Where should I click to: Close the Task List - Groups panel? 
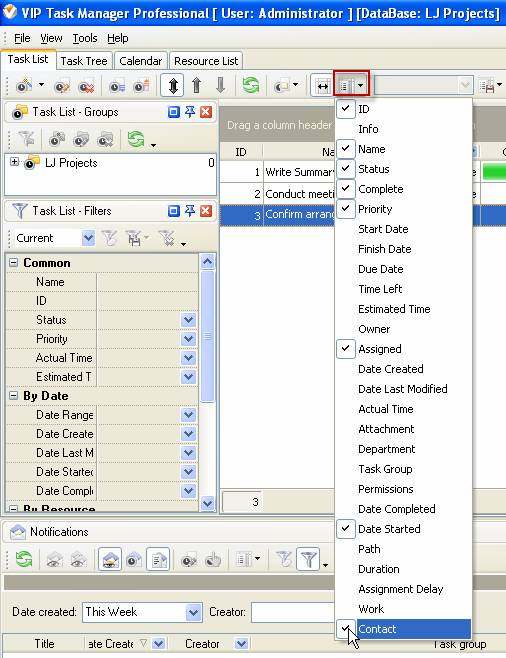click(x=206, y=112)
